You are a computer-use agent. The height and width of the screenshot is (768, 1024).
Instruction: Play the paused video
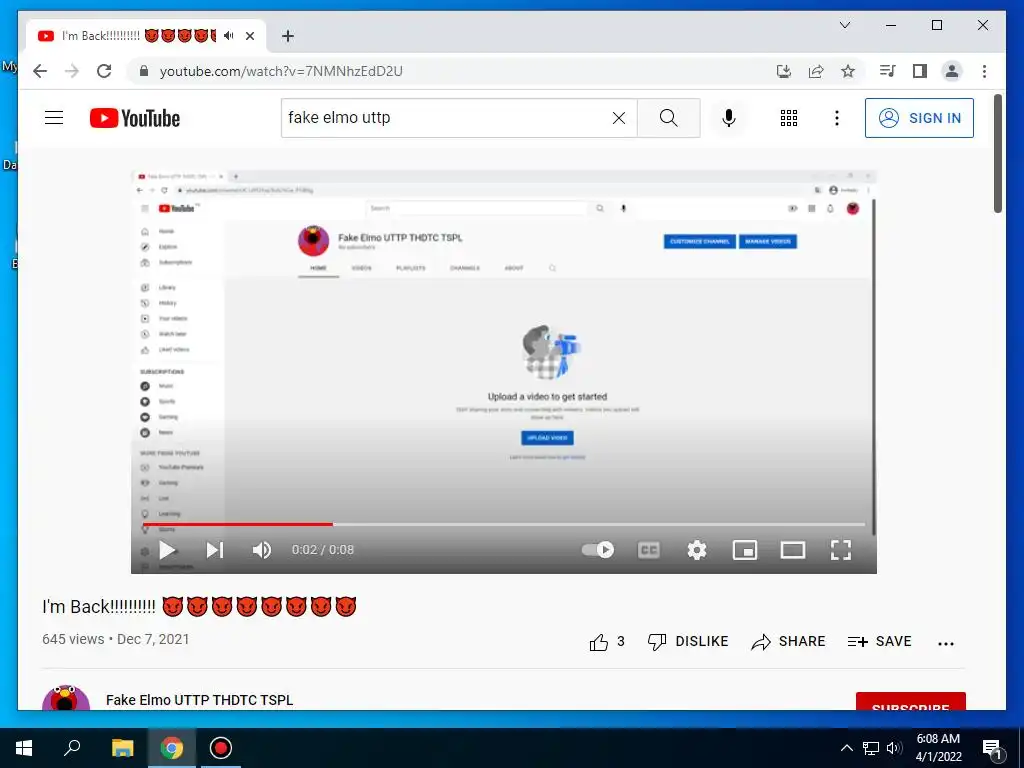168,550
